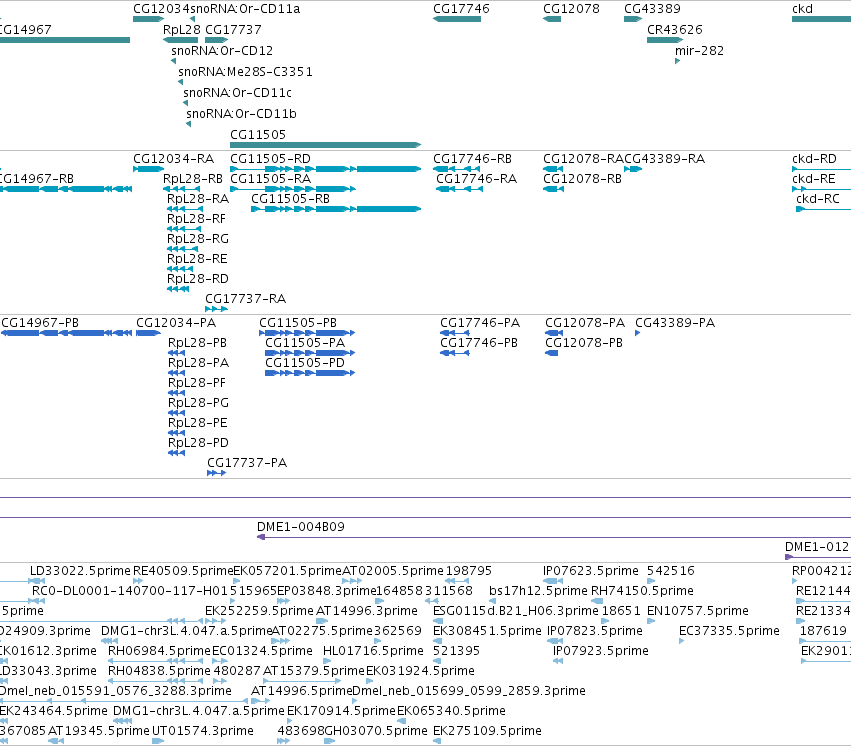Click the CG17746 gene label
Image resolution: width=851 pixels, height=746 pixels.
pos(461,9)
